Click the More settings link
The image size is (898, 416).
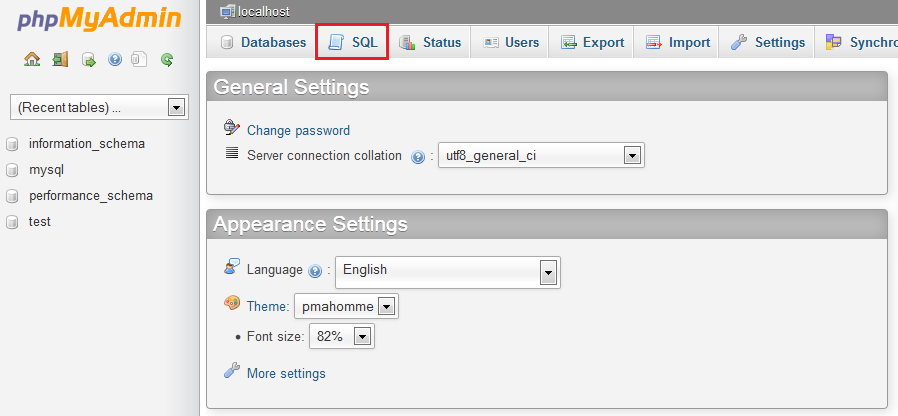point(286,374)
